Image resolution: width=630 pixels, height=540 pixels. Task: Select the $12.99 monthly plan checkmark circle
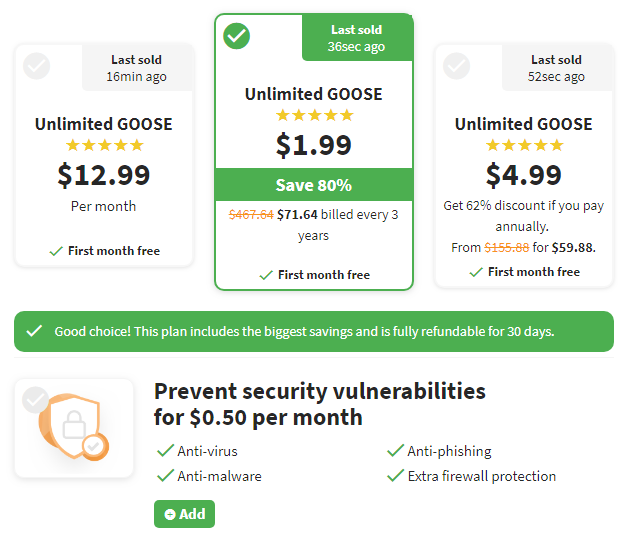click(x=37, y=66)
